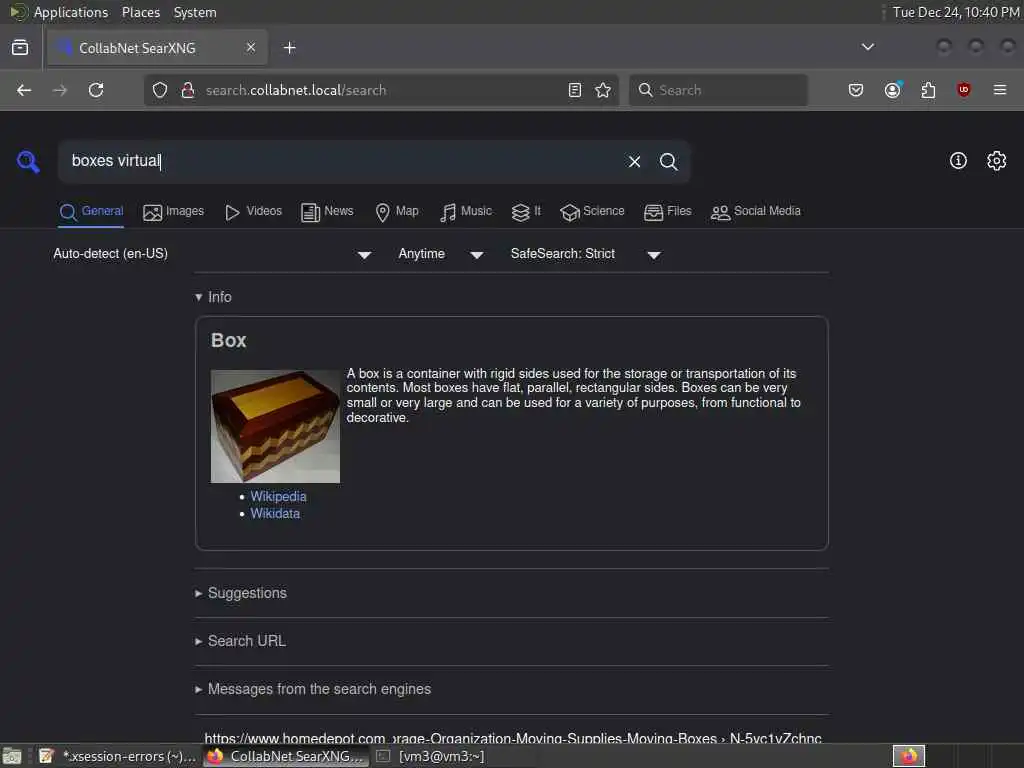The height and width of the screenshot is (768, 1024).
Task: Switch to the Files category tab
Action: click(667, 212)
